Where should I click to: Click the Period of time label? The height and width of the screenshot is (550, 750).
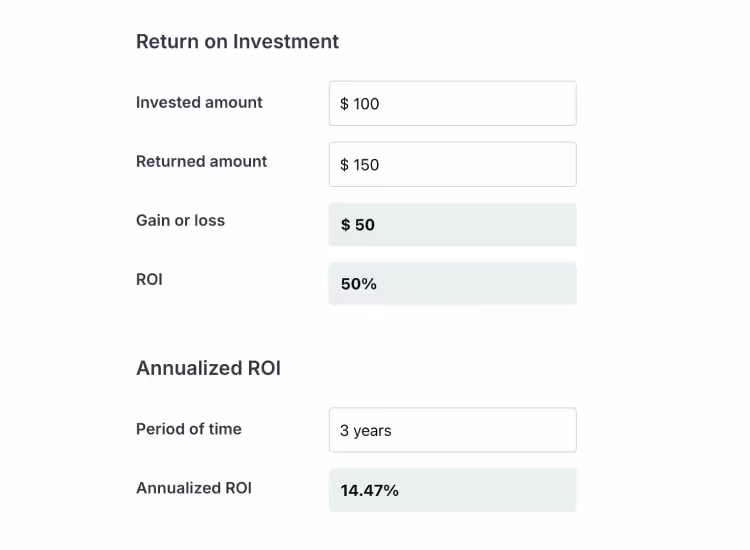pos(188,429)
